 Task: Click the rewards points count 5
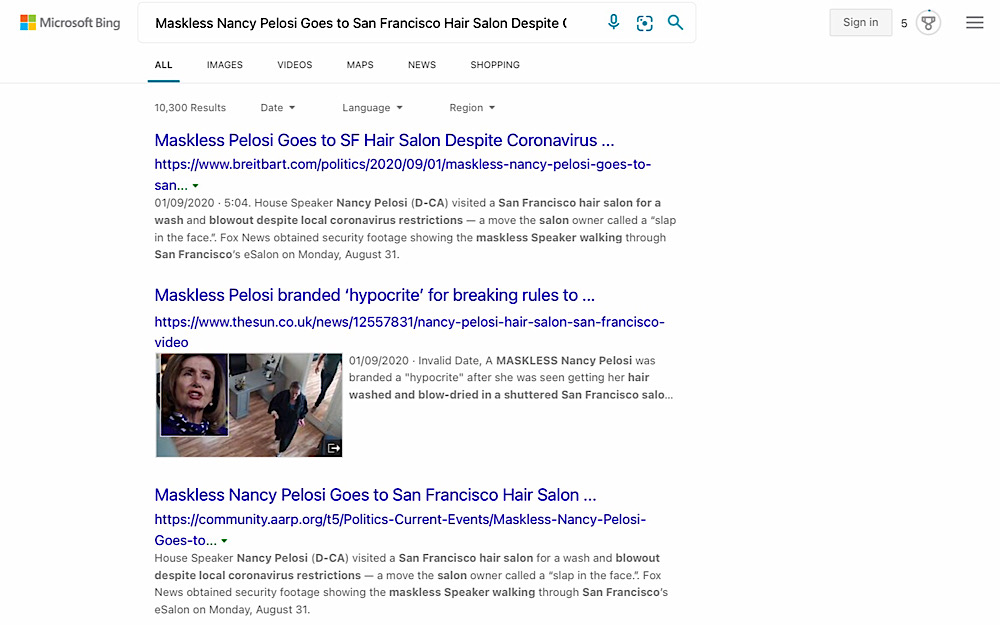click(x=904, y=24)
